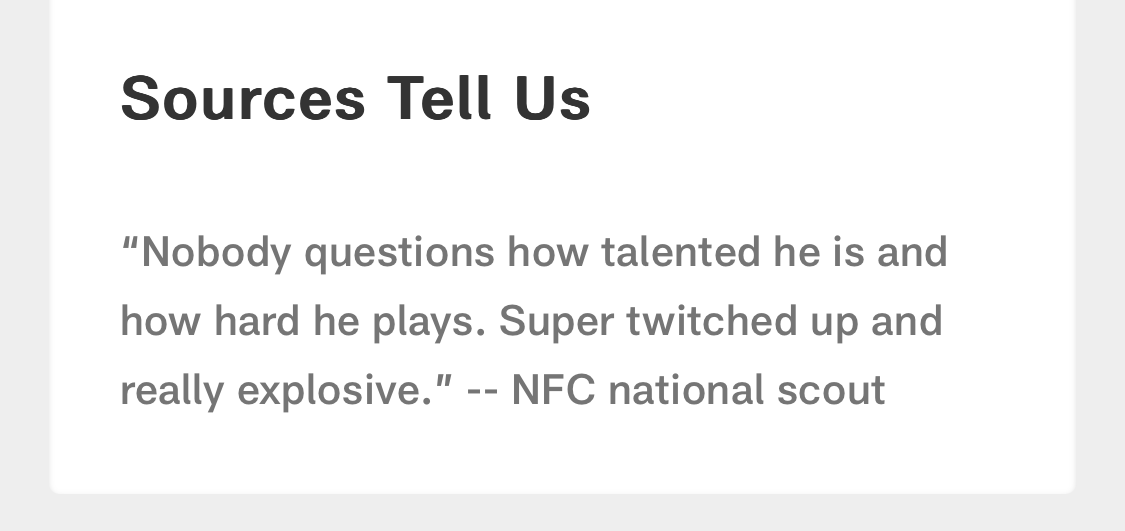Click the word "questions" in the quote
The height and width of the screenshot is (531, 1125).
point(399,252)
